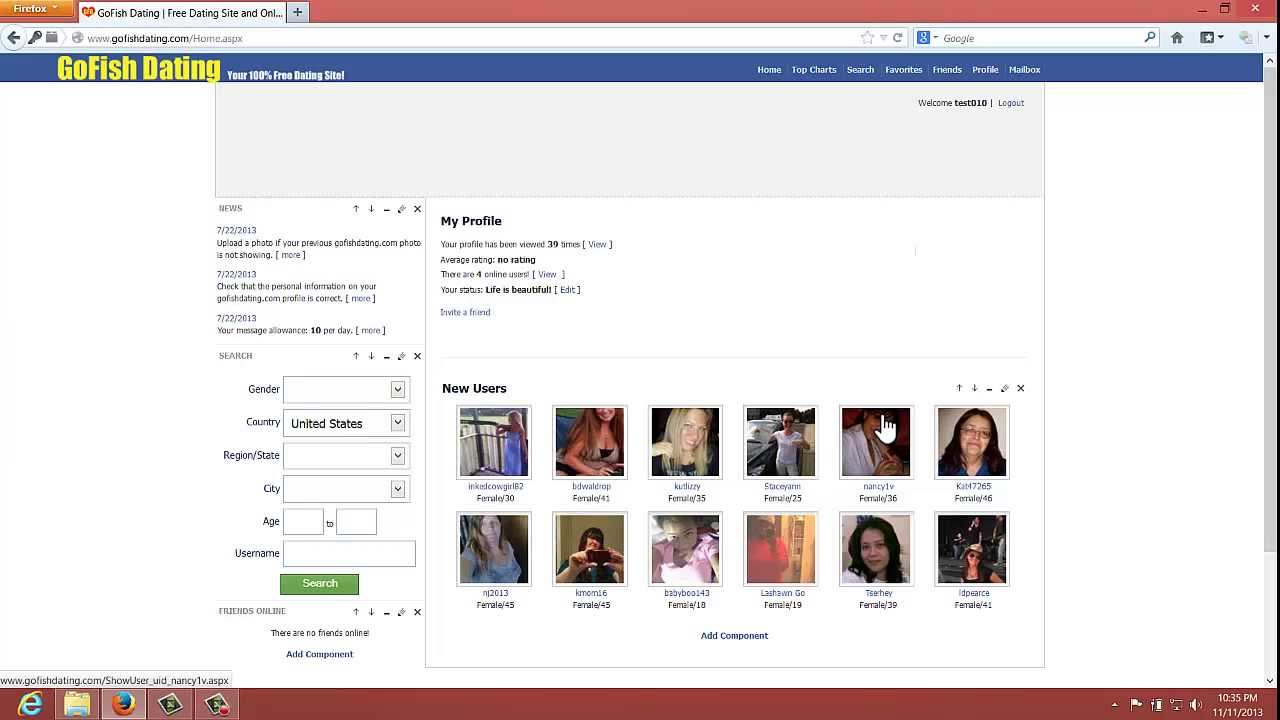
Task: Move the New Users panel up
Action: point(959,388)
